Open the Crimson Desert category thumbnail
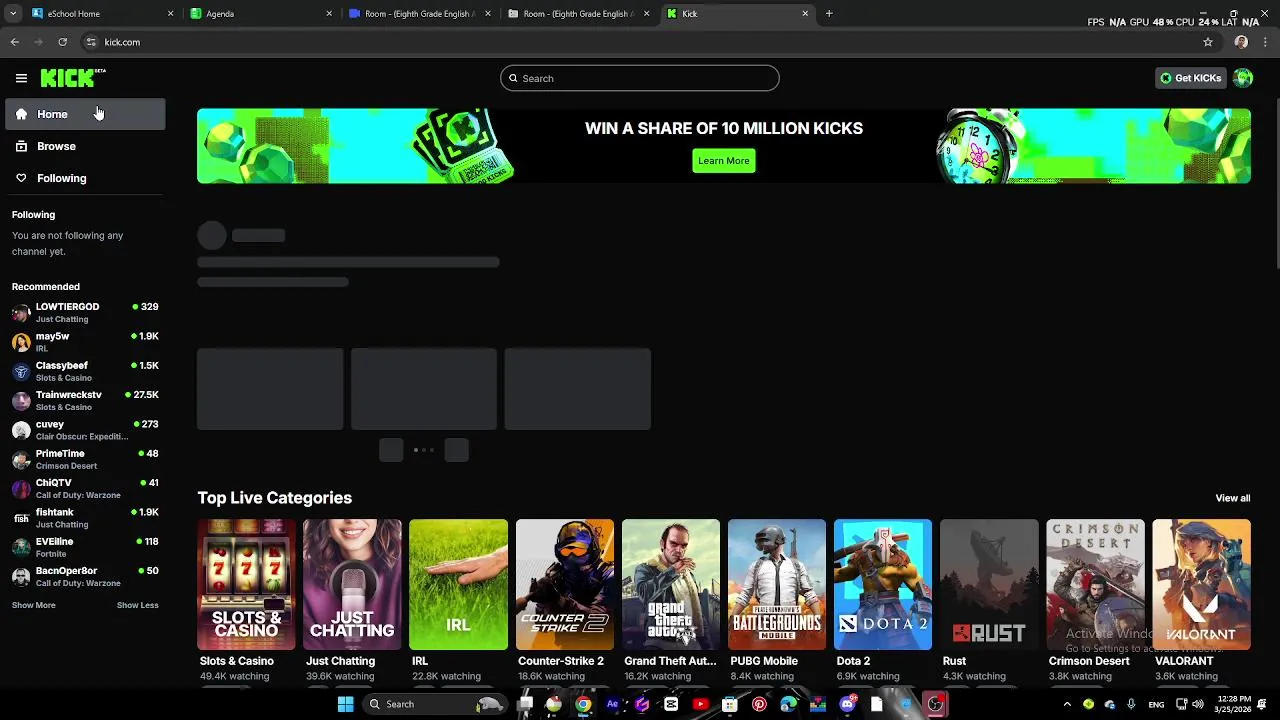This screenshot has height=720, width=1280. tap(1095, 584)
